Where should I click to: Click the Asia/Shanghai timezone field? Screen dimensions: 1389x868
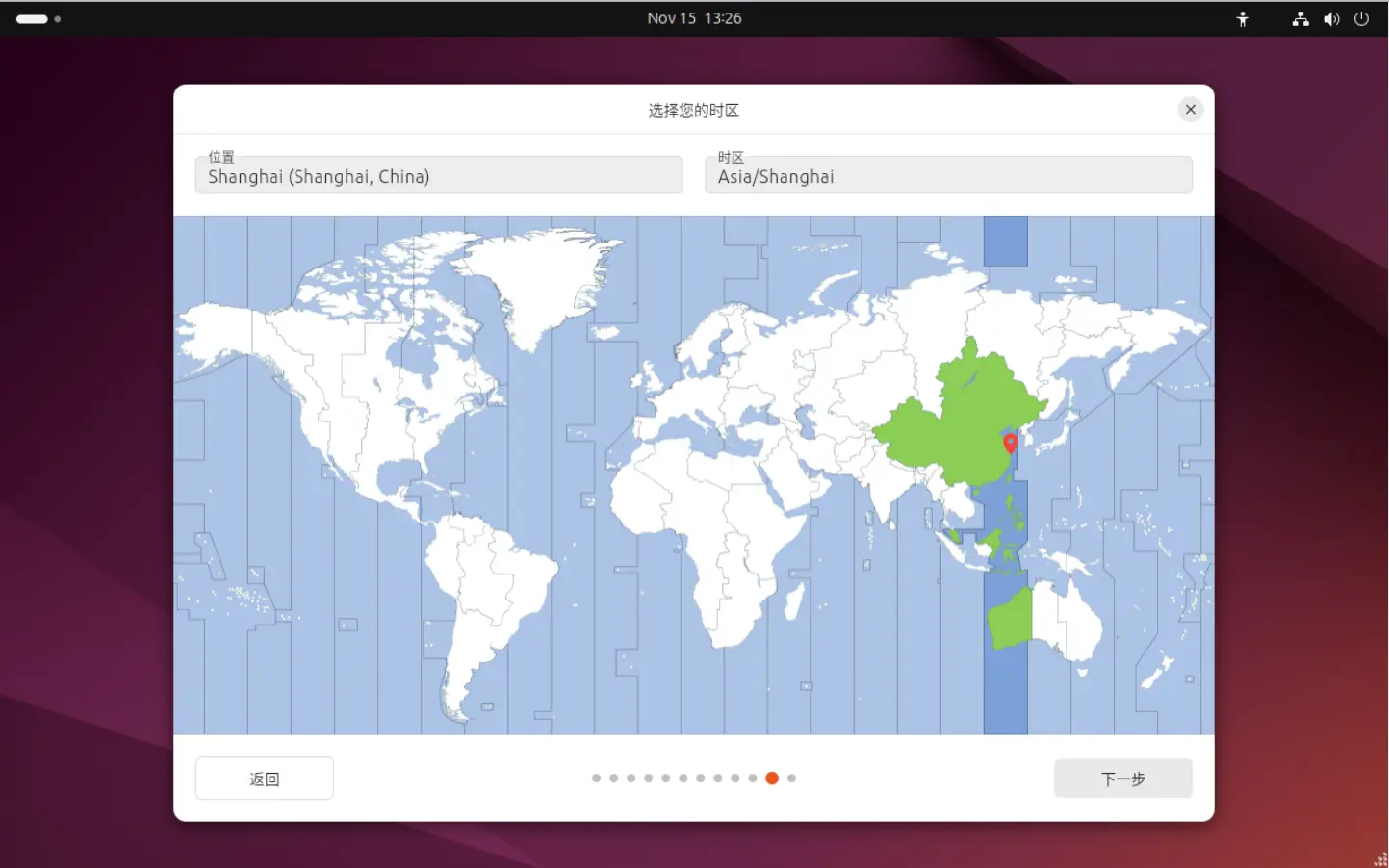coord(948,176)
